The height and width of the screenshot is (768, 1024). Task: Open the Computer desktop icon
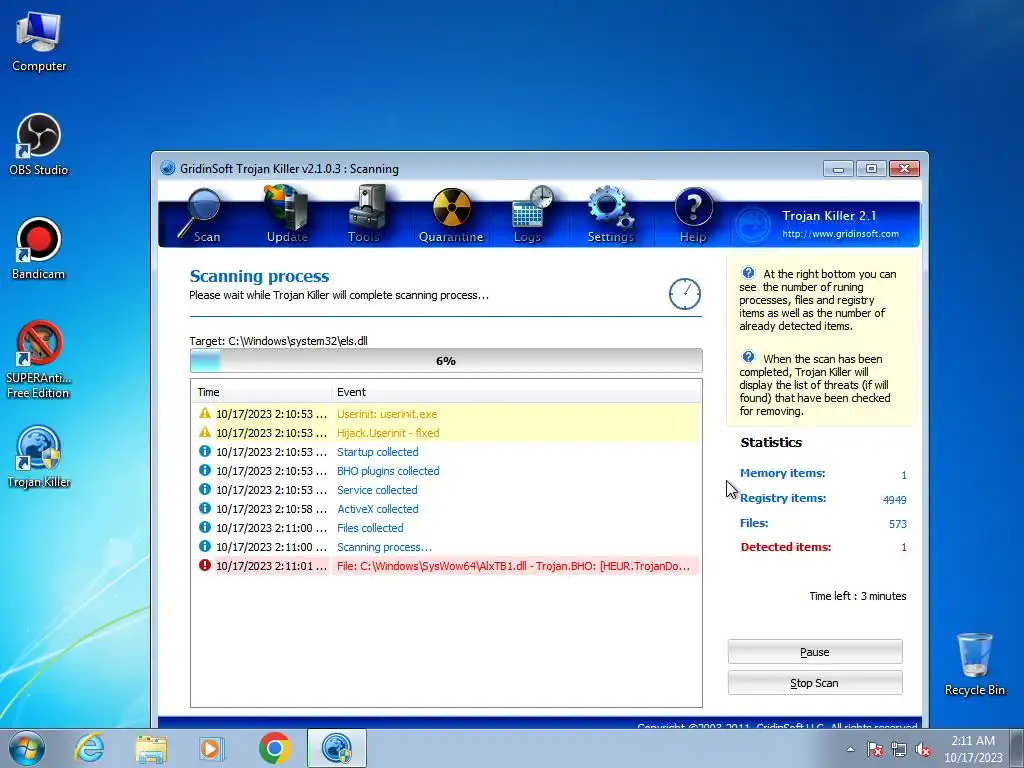point(39,40)
